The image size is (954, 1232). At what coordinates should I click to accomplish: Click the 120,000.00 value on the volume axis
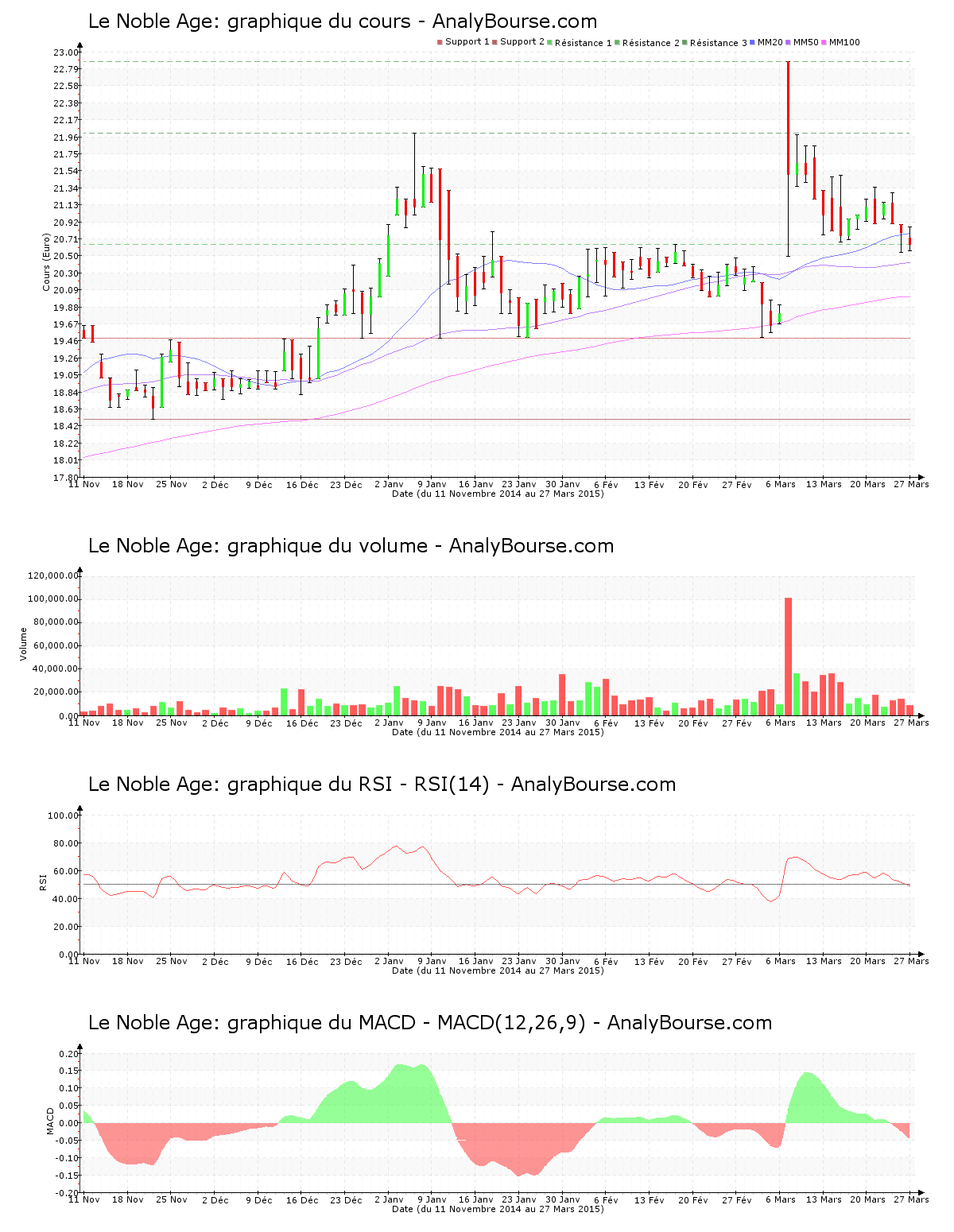pos(53,575)
